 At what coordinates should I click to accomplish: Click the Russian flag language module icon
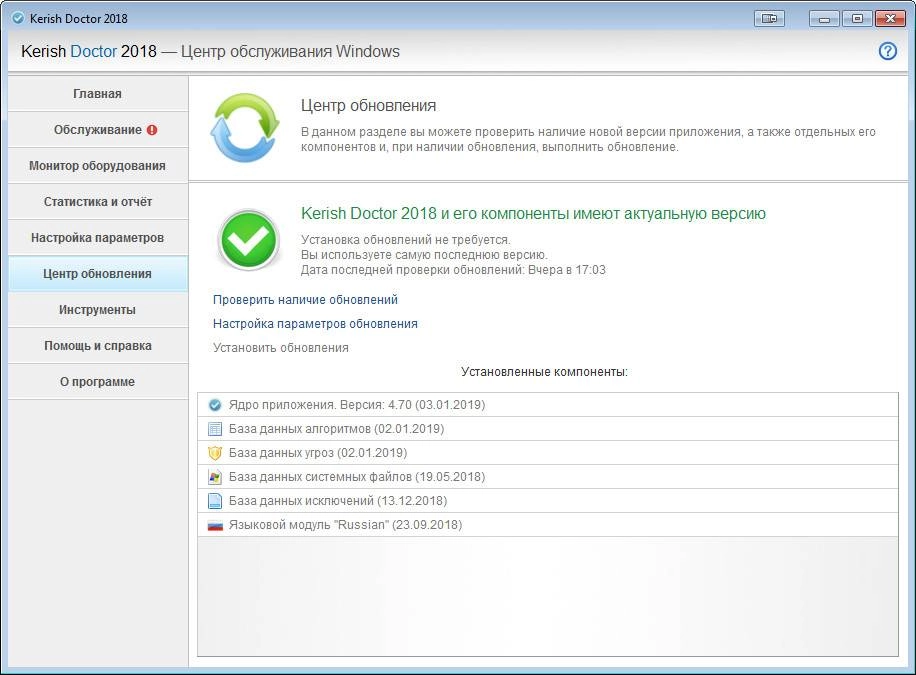tap(215, 525)
